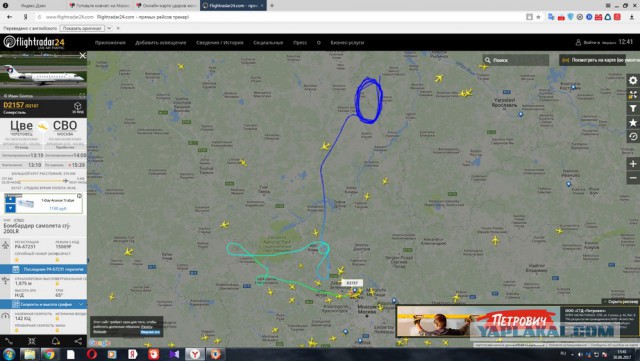This screenshot has height=361, width=640.
Task: Open 3D view of the flight
Action: pyautogui.click(x=78, y=107)
